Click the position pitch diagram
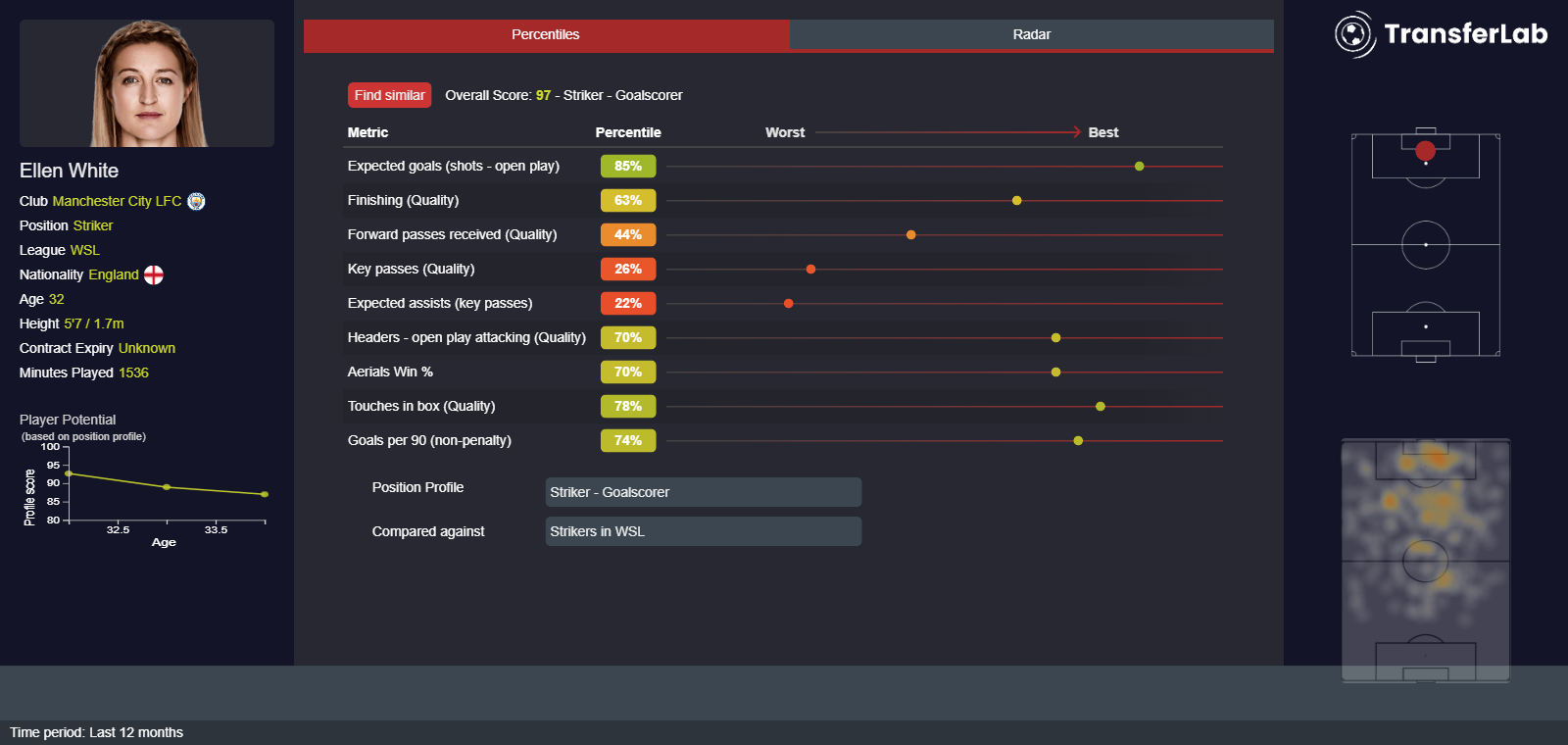Screen dimensions: 1568x745 (x=1426, y=245)
